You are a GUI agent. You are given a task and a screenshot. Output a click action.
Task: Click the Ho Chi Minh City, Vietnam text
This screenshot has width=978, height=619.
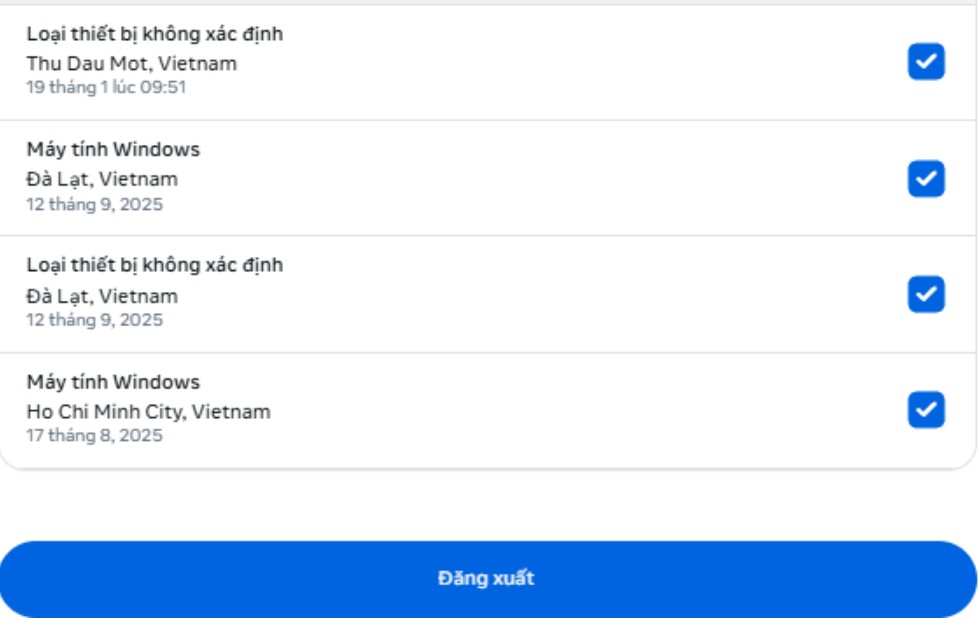click(x=148, y=412)
